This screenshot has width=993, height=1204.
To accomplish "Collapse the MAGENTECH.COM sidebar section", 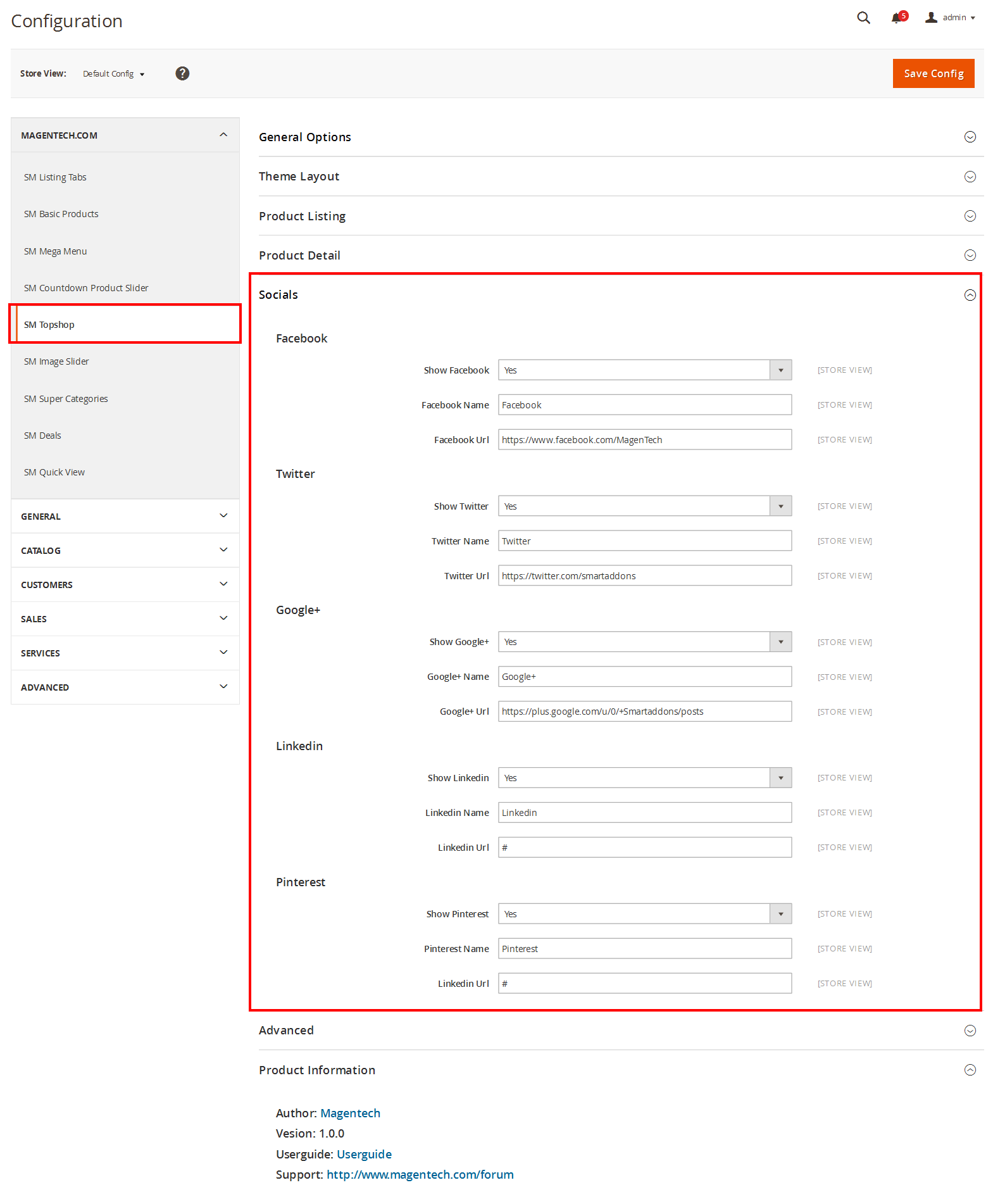I will click(x=125, y=135).
